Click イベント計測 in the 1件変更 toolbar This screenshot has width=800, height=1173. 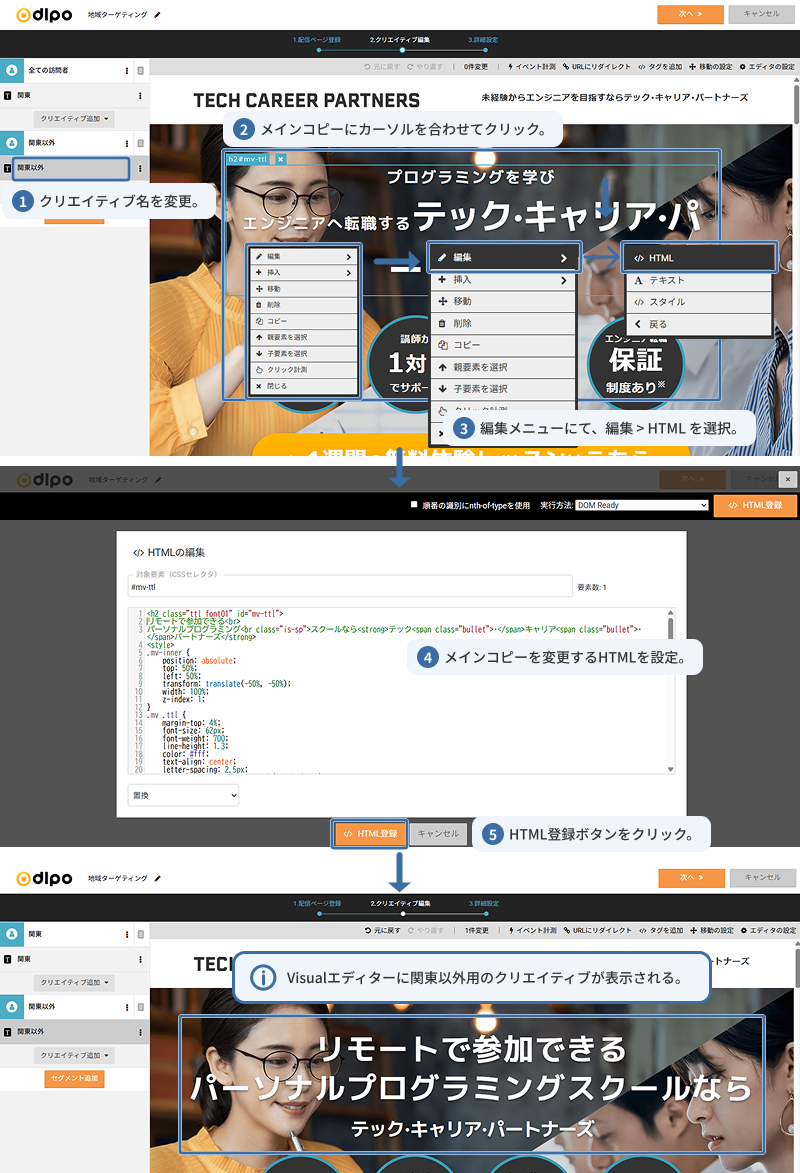click(x=532, y=931)
